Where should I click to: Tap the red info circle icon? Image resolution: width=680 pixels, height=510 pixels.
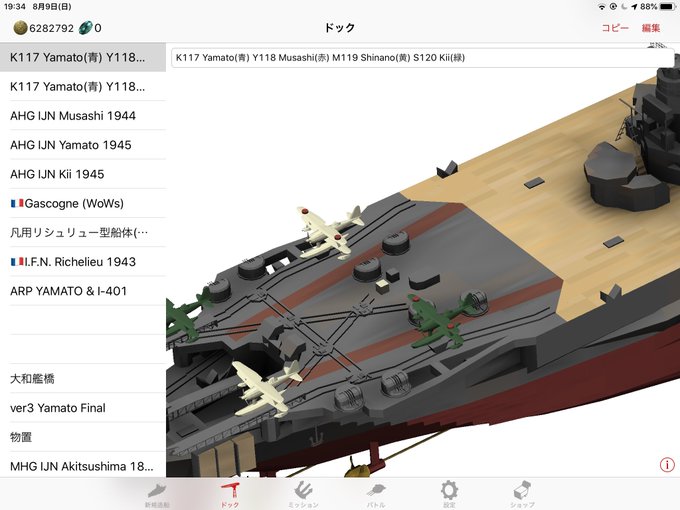tap(667, 464)
